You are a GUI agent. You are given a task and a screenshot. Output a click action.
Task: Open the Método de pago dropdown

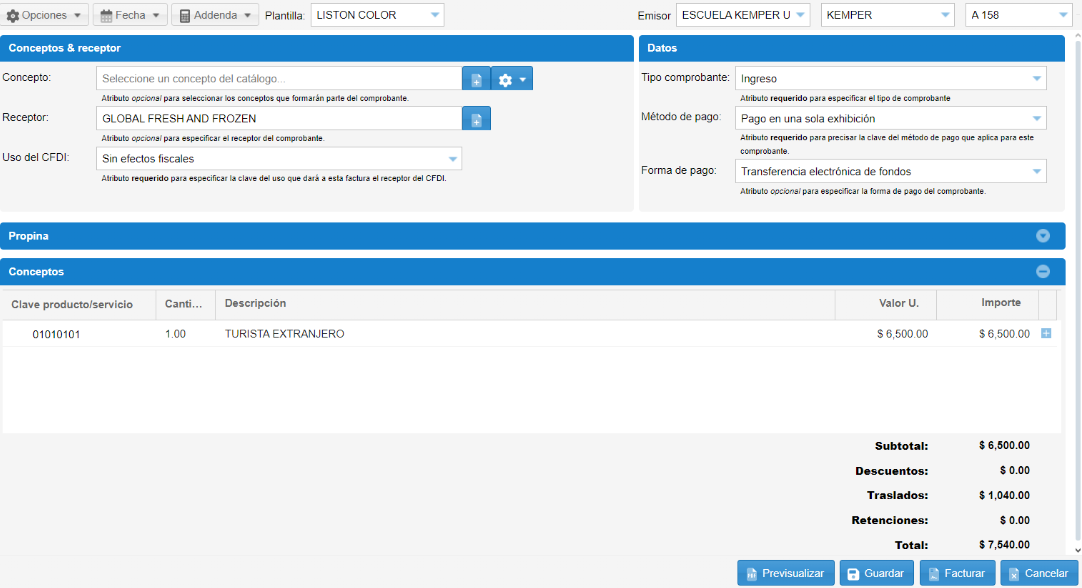tap(890, 119)
